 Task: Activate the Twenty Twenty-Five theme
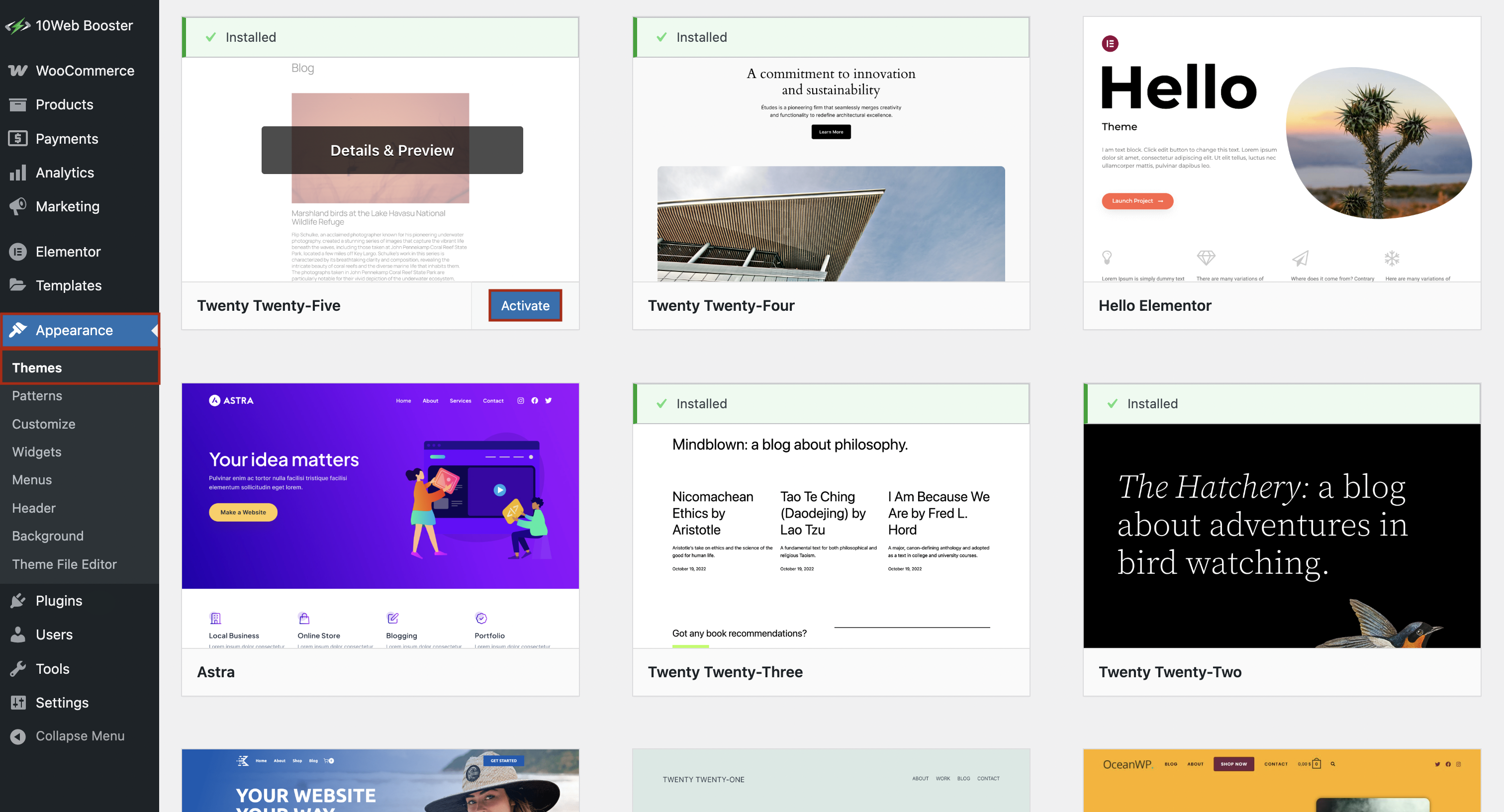[525, 305]
